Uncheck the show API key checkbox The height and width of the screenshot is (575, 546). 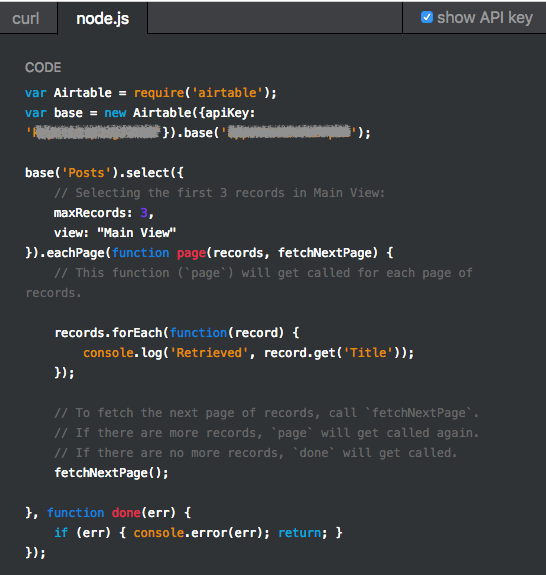[427, 17]
